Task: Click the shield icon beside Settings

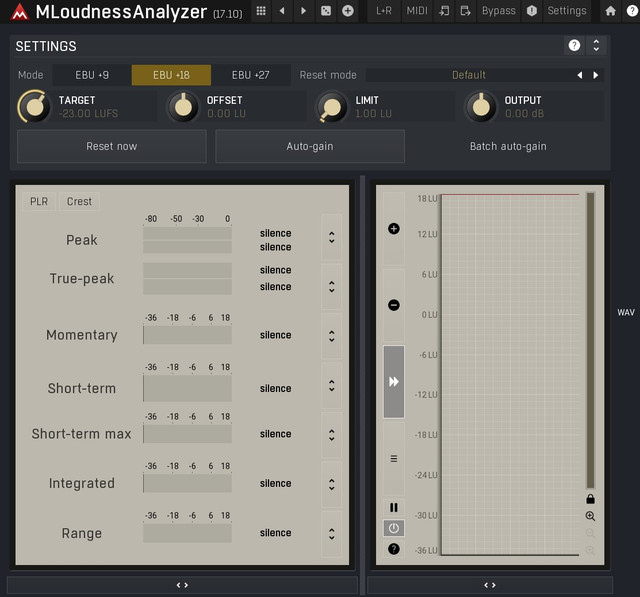Action: (x=531, y=11)
